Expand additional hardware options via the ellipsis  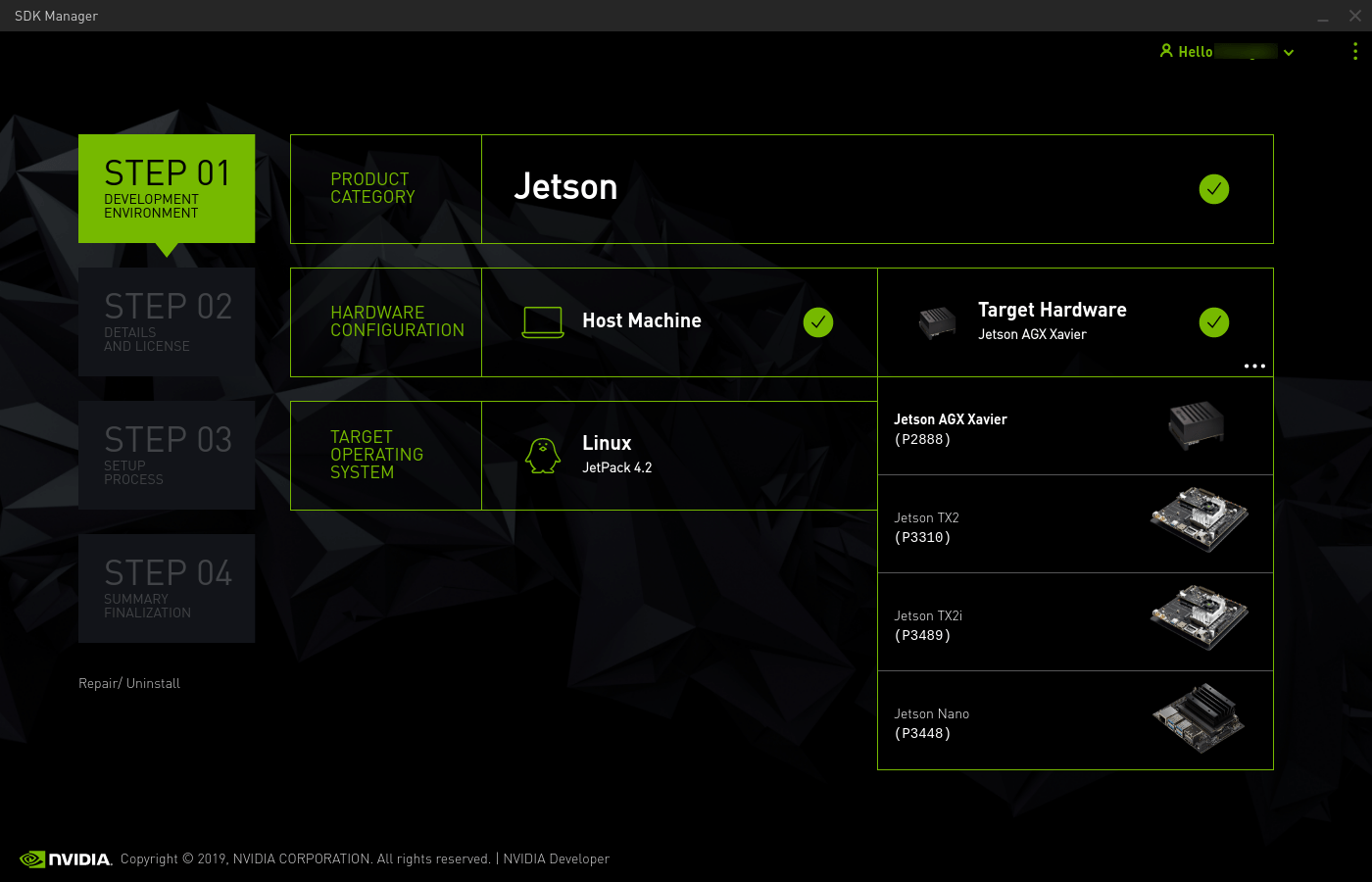point(1254,366)
